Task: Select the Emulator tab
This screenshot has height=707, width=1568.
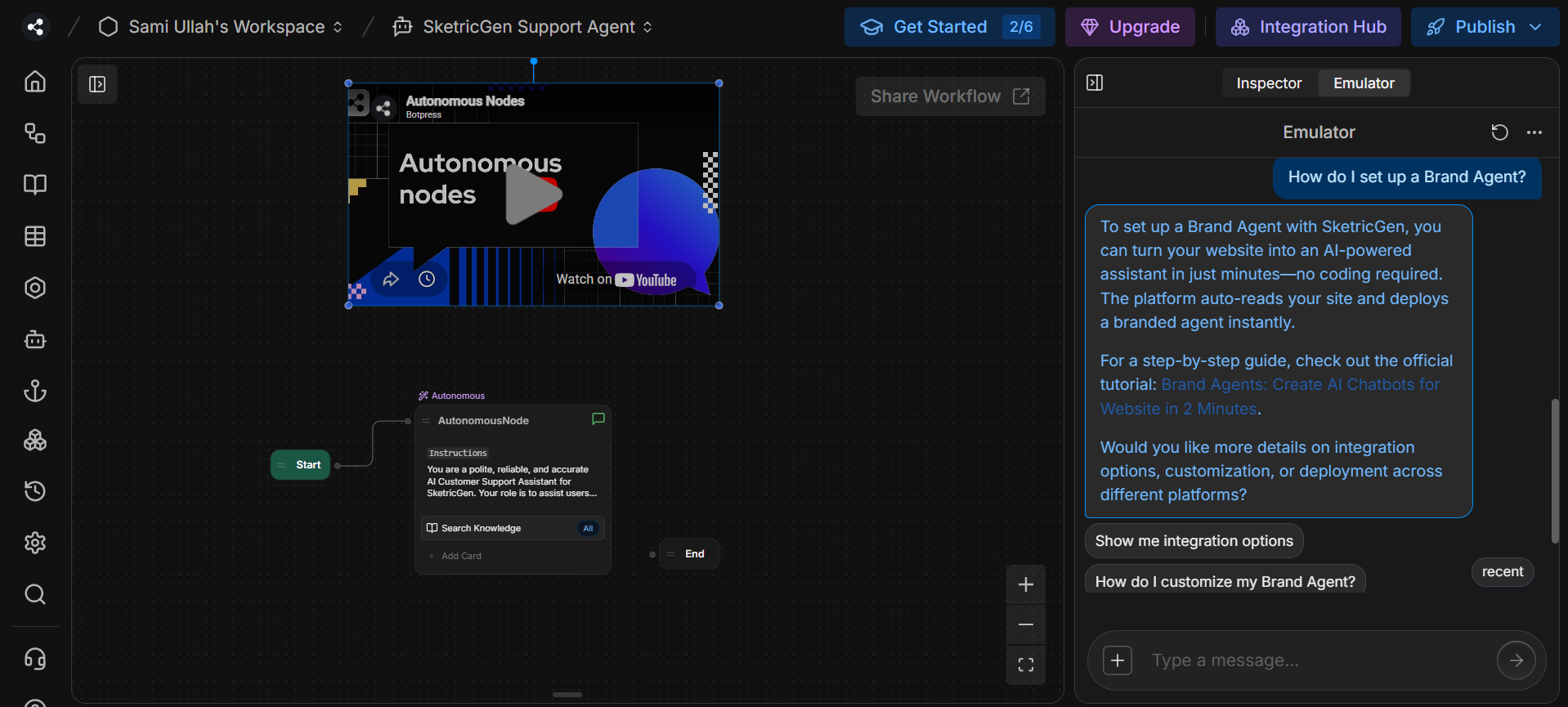Action: point(1363,83)
